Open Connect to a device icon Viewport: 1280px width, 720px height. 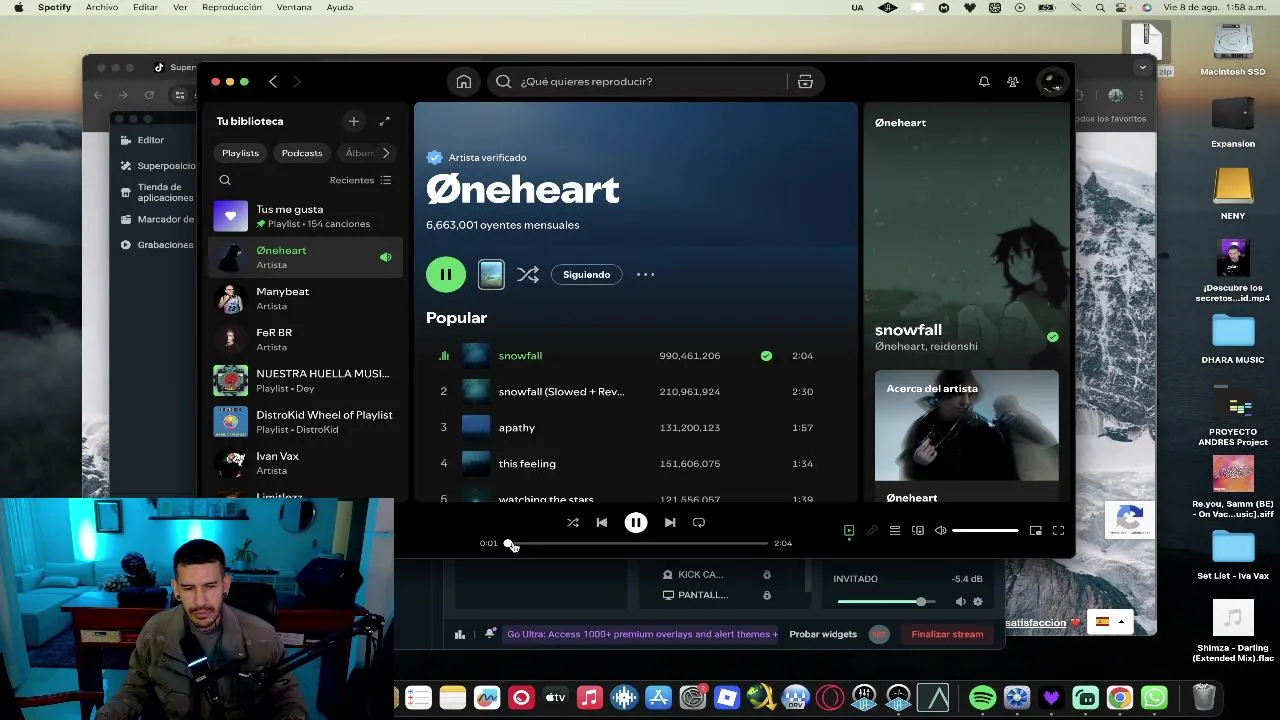(918, 531)
